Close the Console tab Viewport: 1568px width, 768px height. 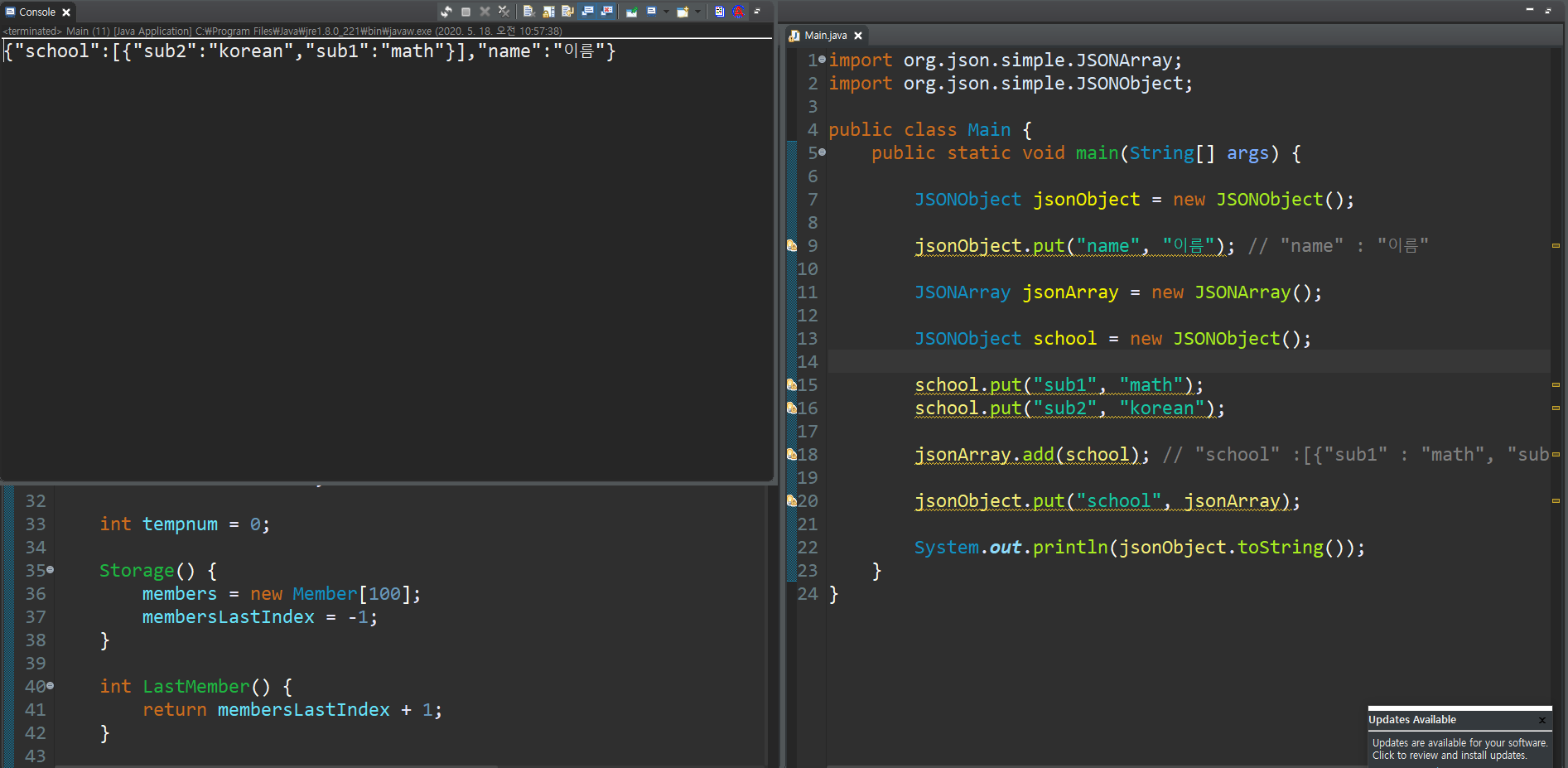pyautogui.click(x=66, y=12)
